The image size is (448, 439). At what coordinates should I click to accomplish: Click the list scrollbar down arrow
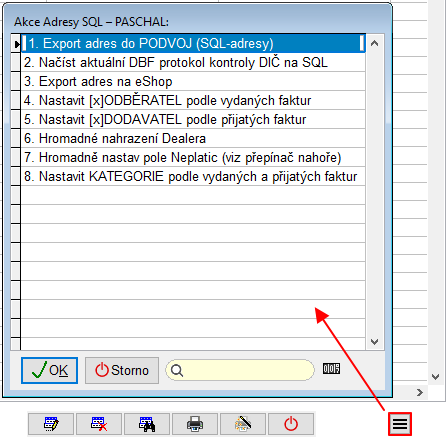pyautogui.click(x=375, y=342)
